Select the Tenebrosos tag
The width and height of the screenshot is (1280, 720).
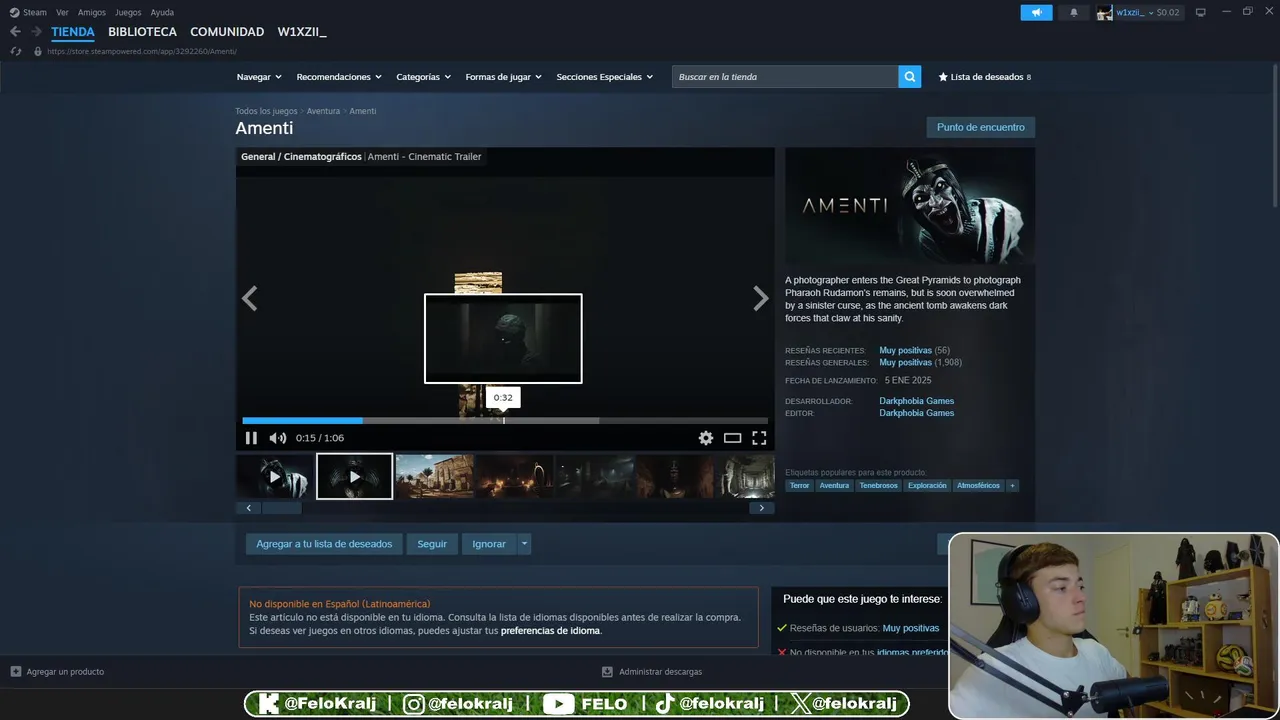coord(878,486)
